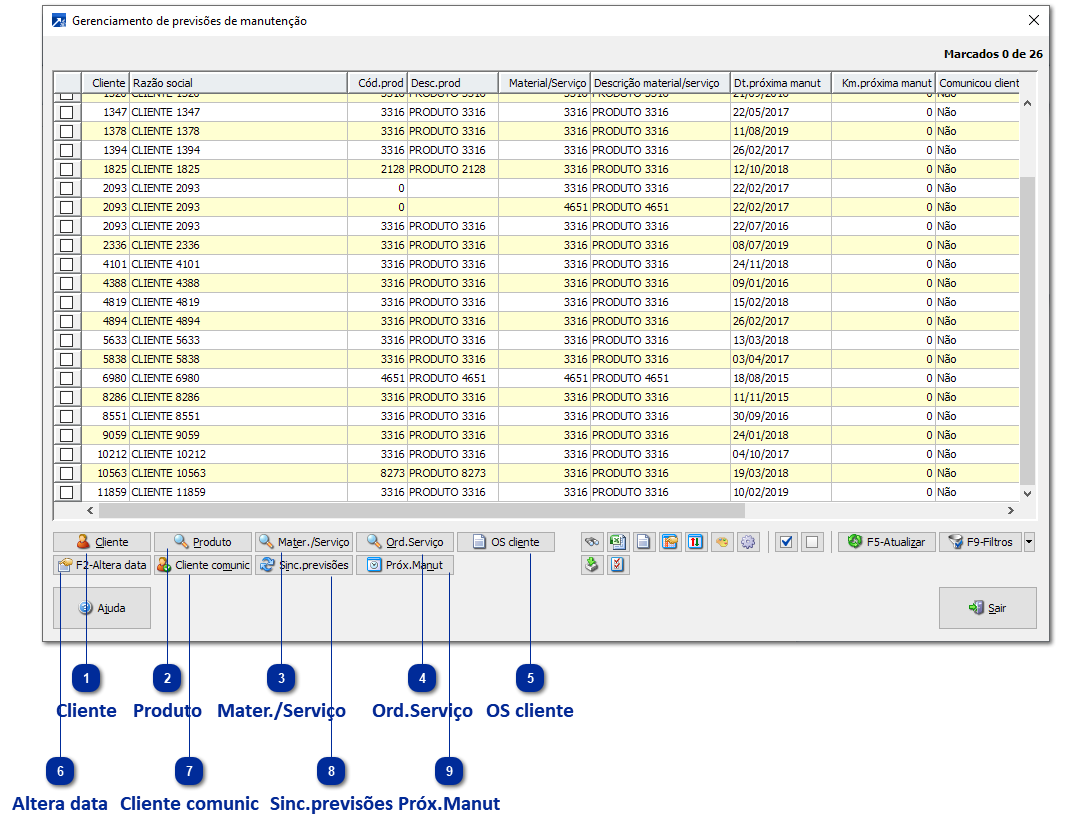Open the gear settings icon

pos(748,542)
